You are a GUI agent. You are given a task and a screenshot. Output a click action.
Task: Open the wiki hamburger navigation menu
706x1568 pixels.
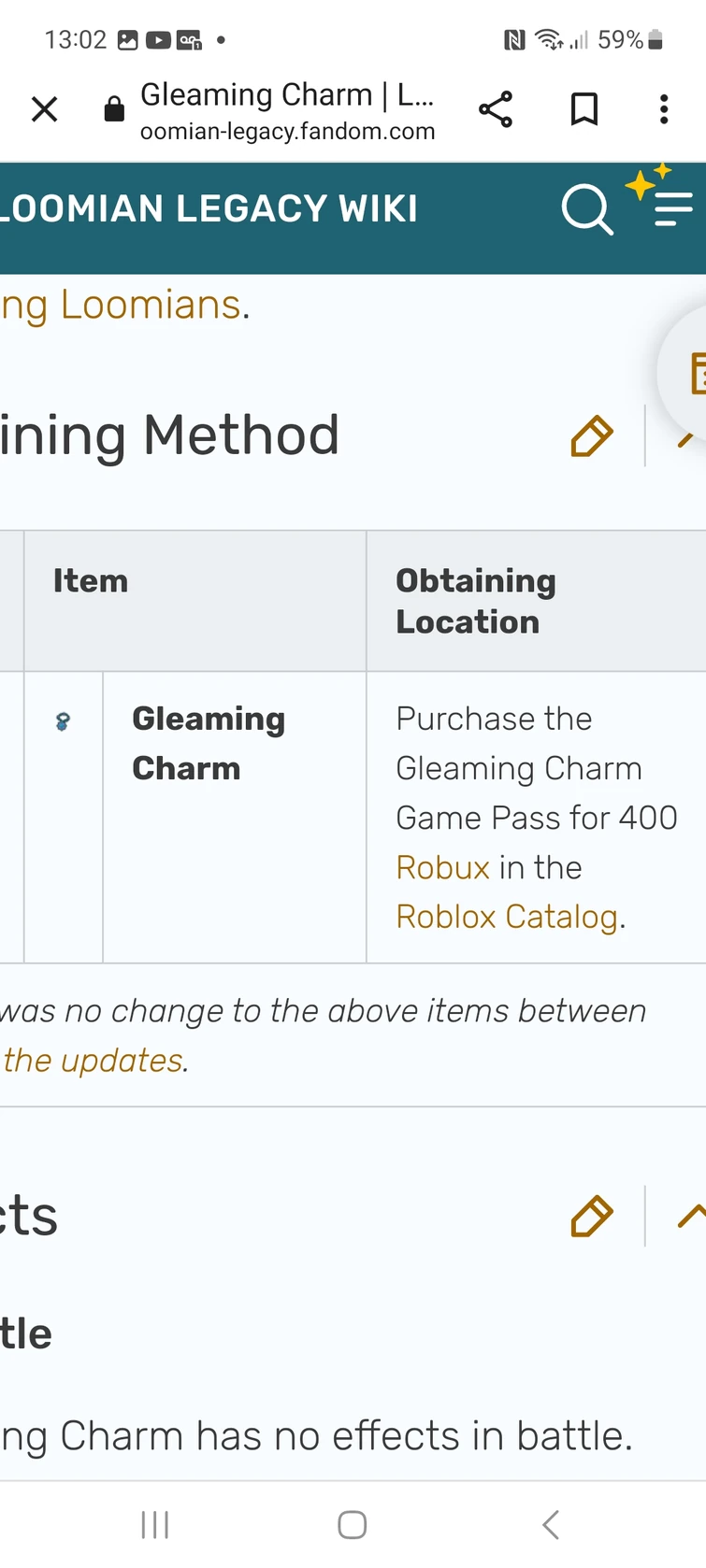click(x=673, y=209)
